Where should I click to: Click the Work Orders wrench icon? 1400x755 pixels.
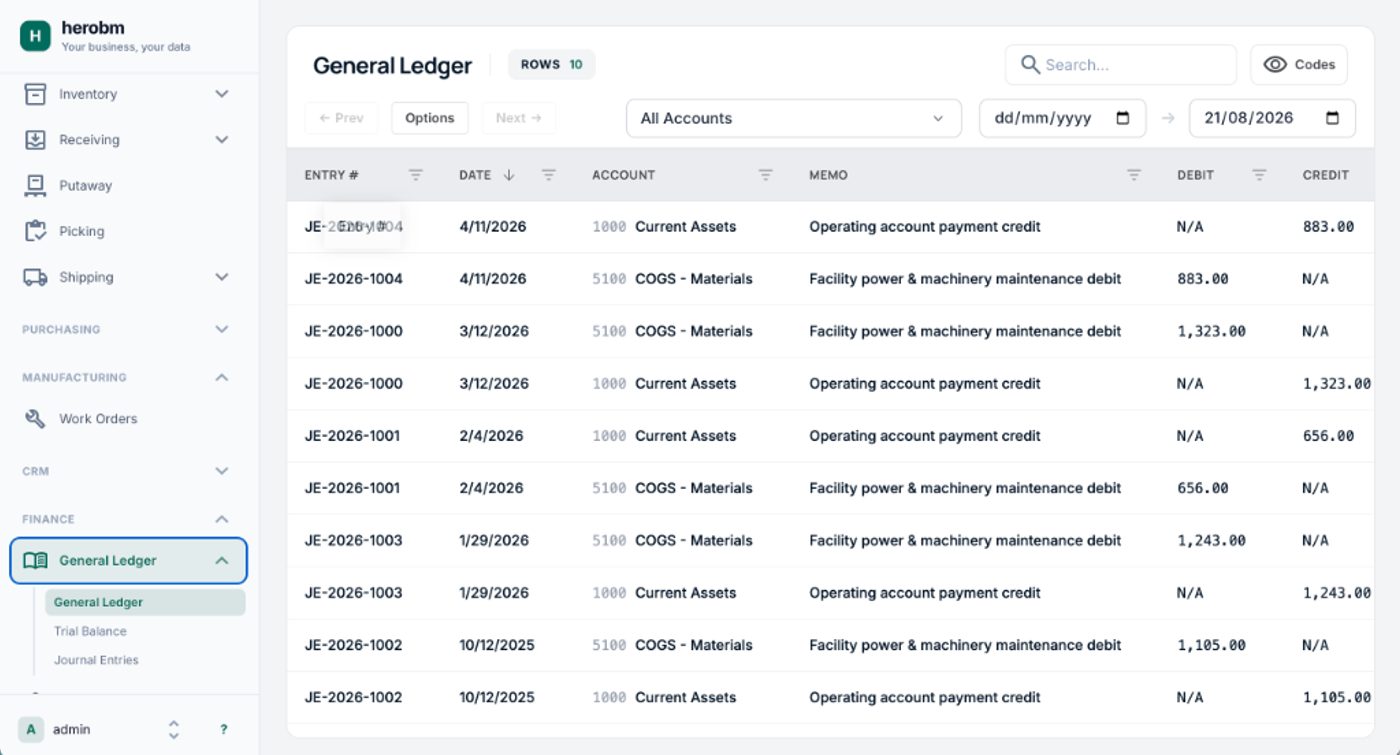pyautogui.click(x=35, y=419)
